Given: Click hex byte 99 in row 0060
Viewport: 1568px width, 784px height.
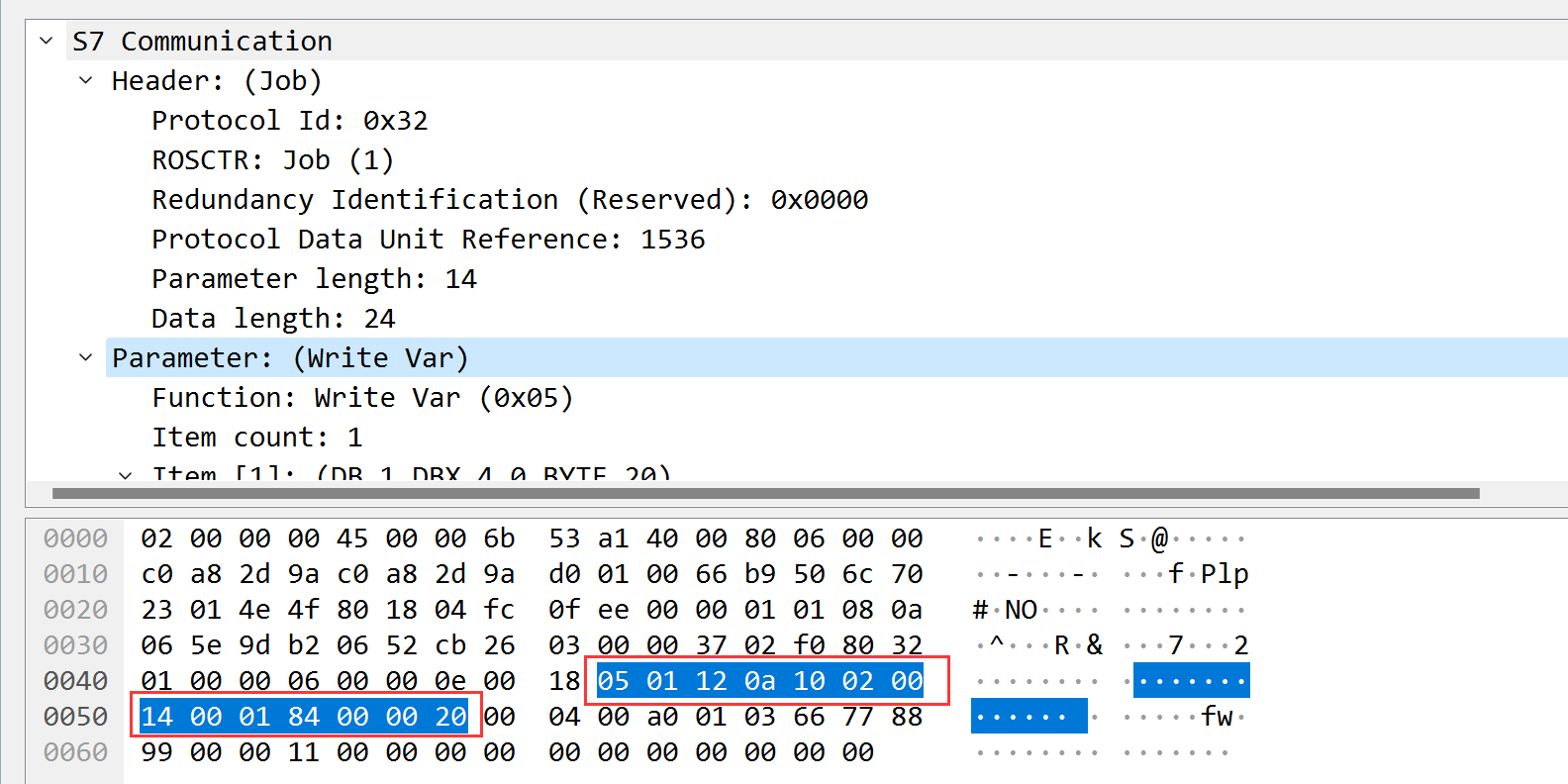Looking at the screenshot, I should point(156,752).
